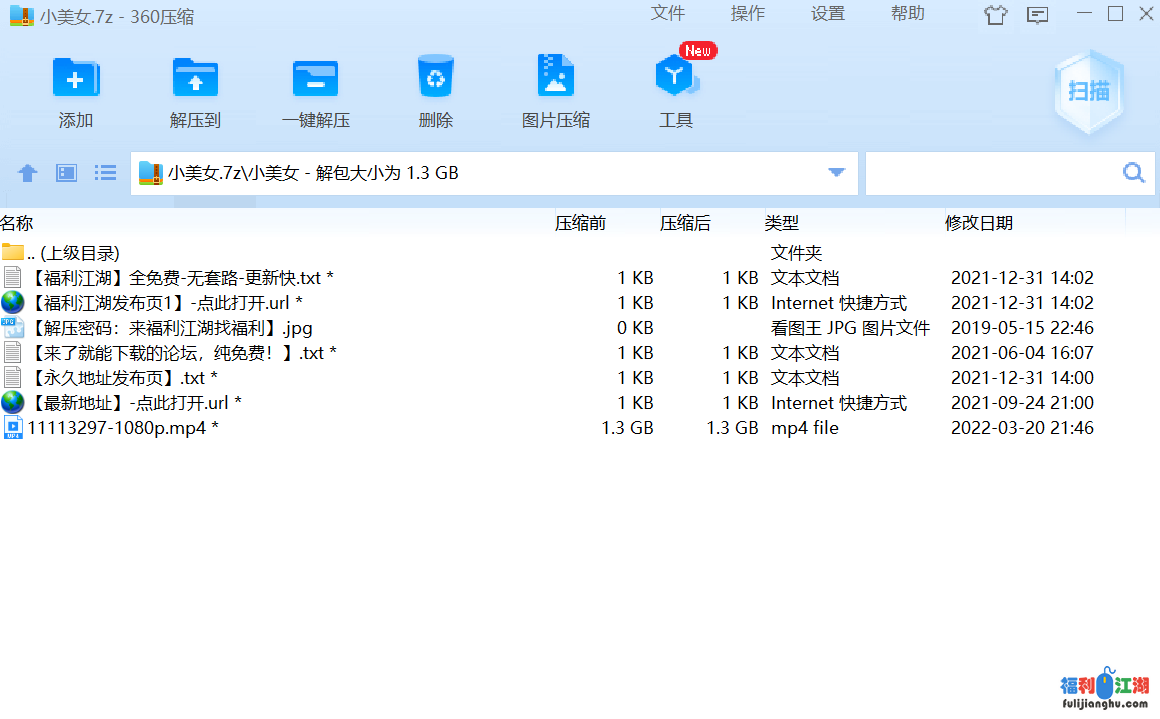
Task: Switch to thumbnail view mode icon
Action: tap(66, 173)
